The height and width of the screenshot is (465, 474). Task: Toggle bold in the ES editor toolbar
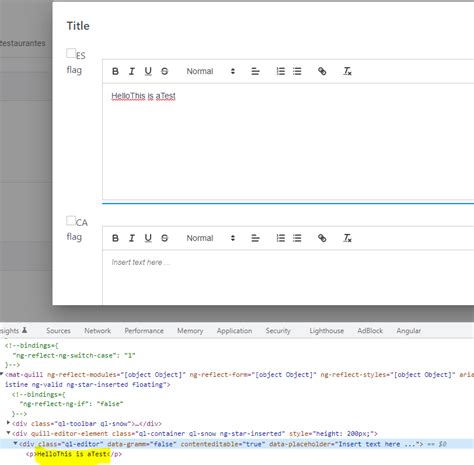[x=115, y=71]
